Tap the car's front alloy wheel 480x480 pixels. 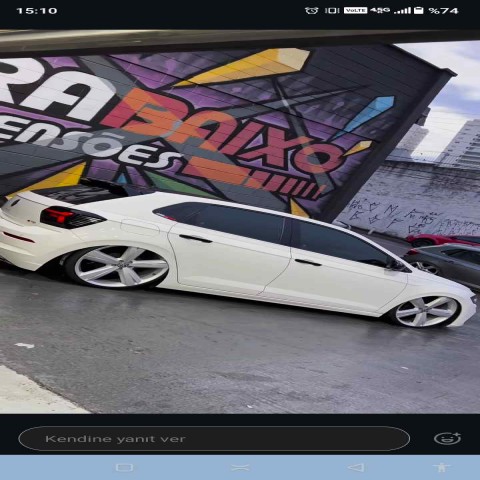click(427, 311)
